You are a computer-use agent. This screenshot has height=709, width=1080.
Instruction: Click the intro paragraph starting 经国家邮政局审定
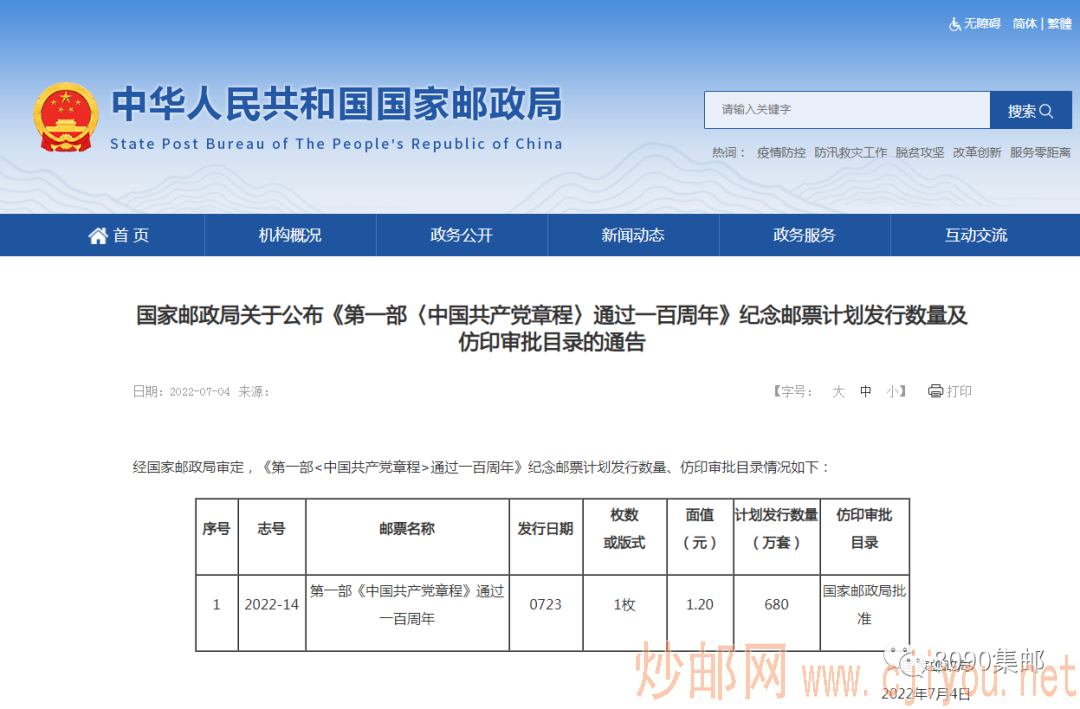pos(481,467)
